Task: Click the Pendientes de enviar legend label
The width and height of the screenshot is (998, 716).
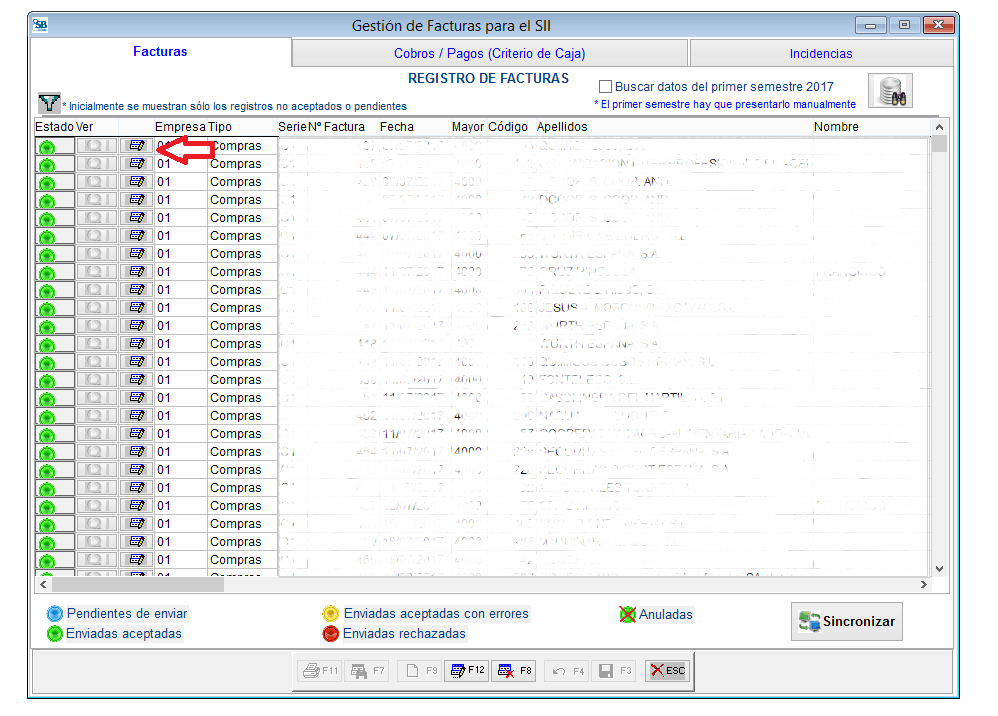Action: pos(126,614)
